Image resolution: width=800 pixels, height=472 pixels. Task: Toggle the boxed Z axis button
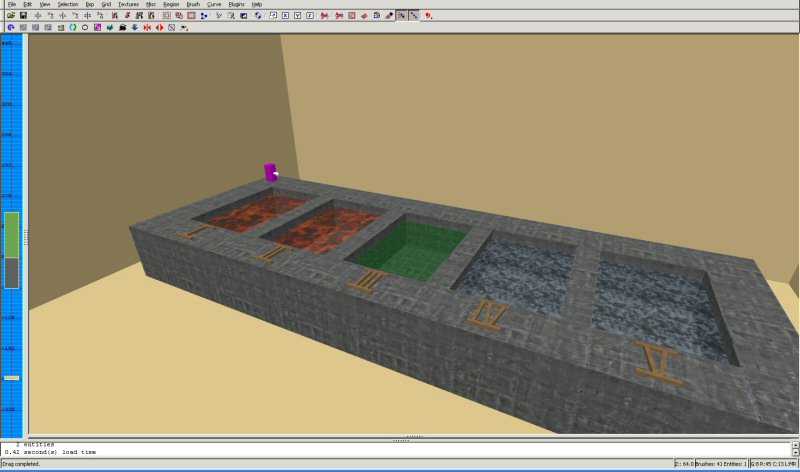pyautogui.click(x=310, y=16)
